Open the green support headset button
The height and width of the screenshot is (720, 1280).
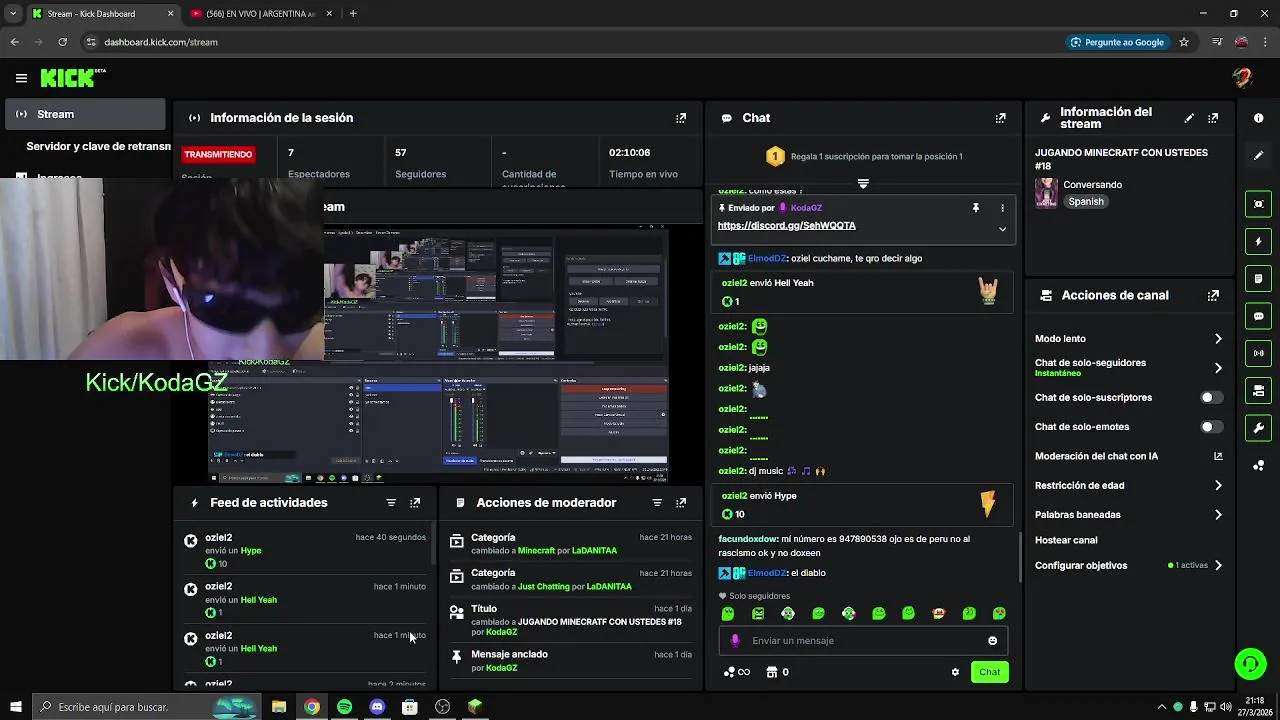(x=1250, y=663)
